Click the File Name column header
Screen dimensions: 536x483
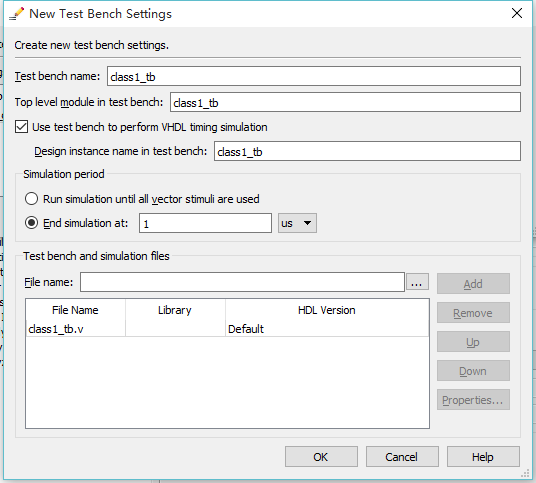[x=76, y=310]
